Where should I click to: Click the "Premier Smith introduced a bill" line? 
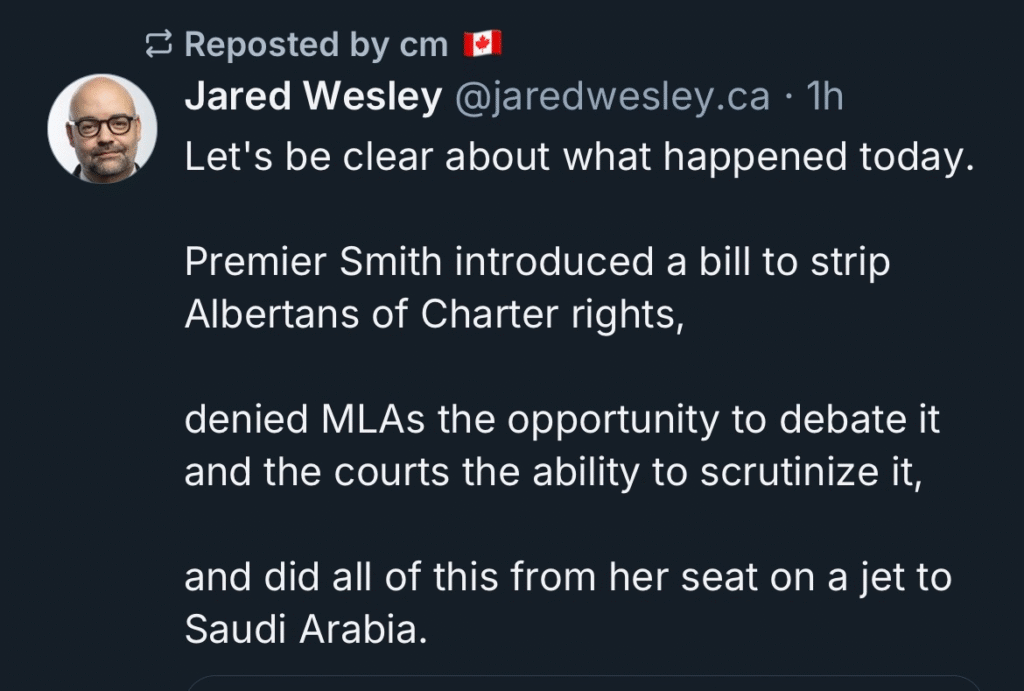click(537, 263)
